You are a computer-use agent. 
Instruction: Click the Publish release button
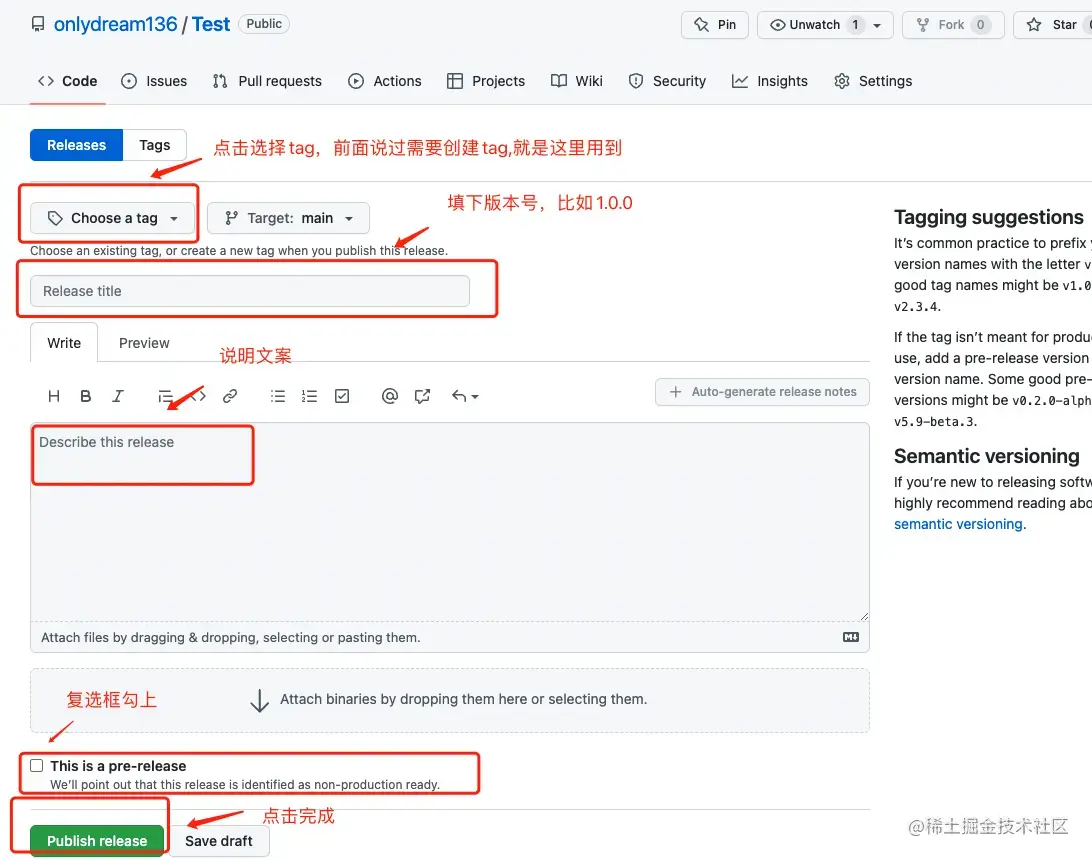click(x=97, y=841)
